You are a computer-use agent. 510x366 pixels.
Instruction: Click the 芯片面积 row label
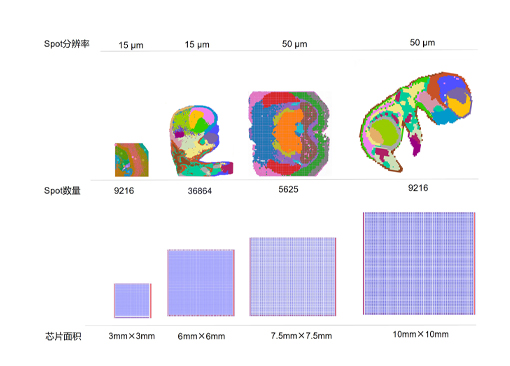(63, 336)
